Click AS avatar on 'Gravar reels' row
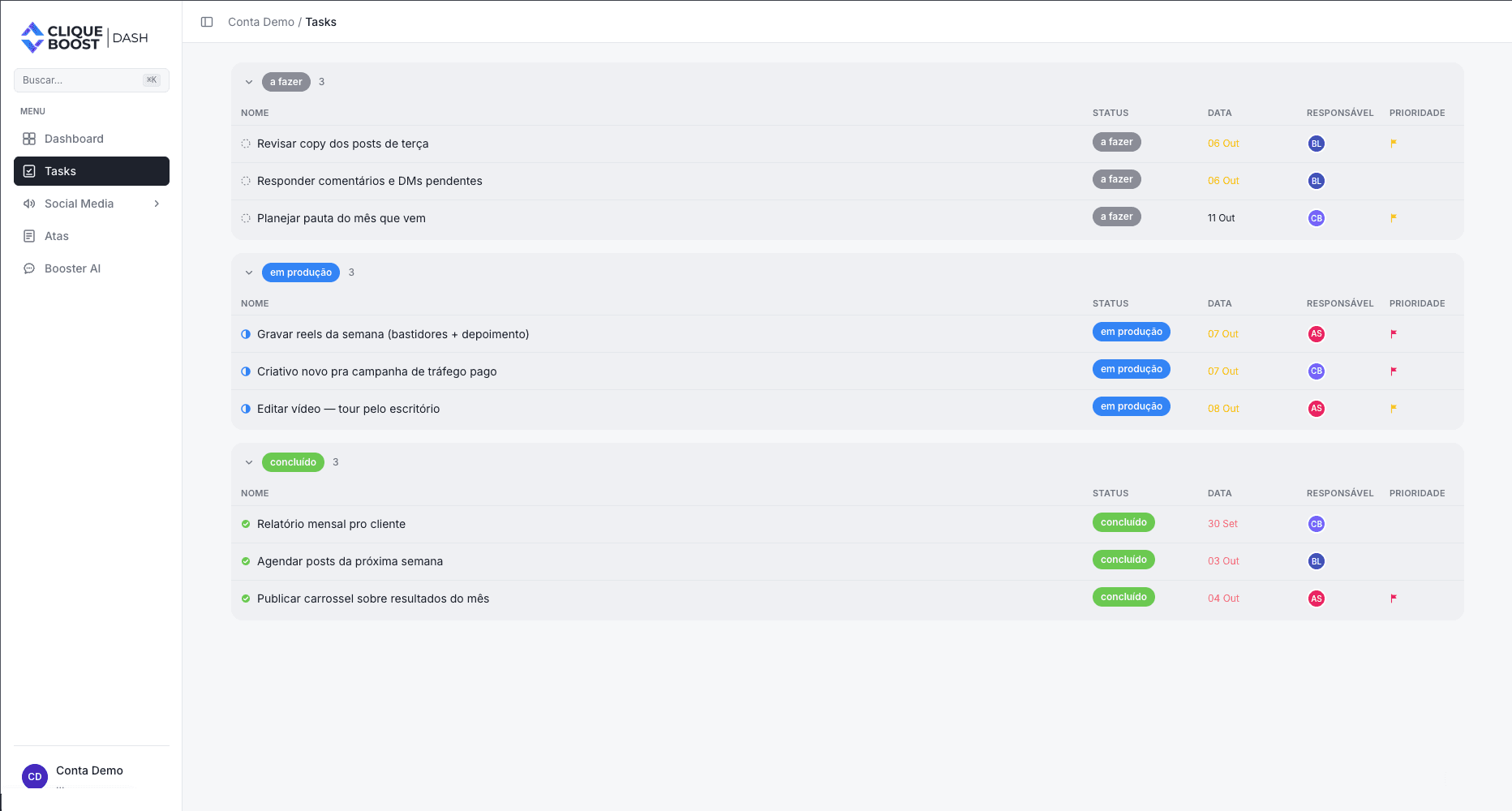Image resolution: width=1512 pixels, height=811 pixels. [1317, 334]
